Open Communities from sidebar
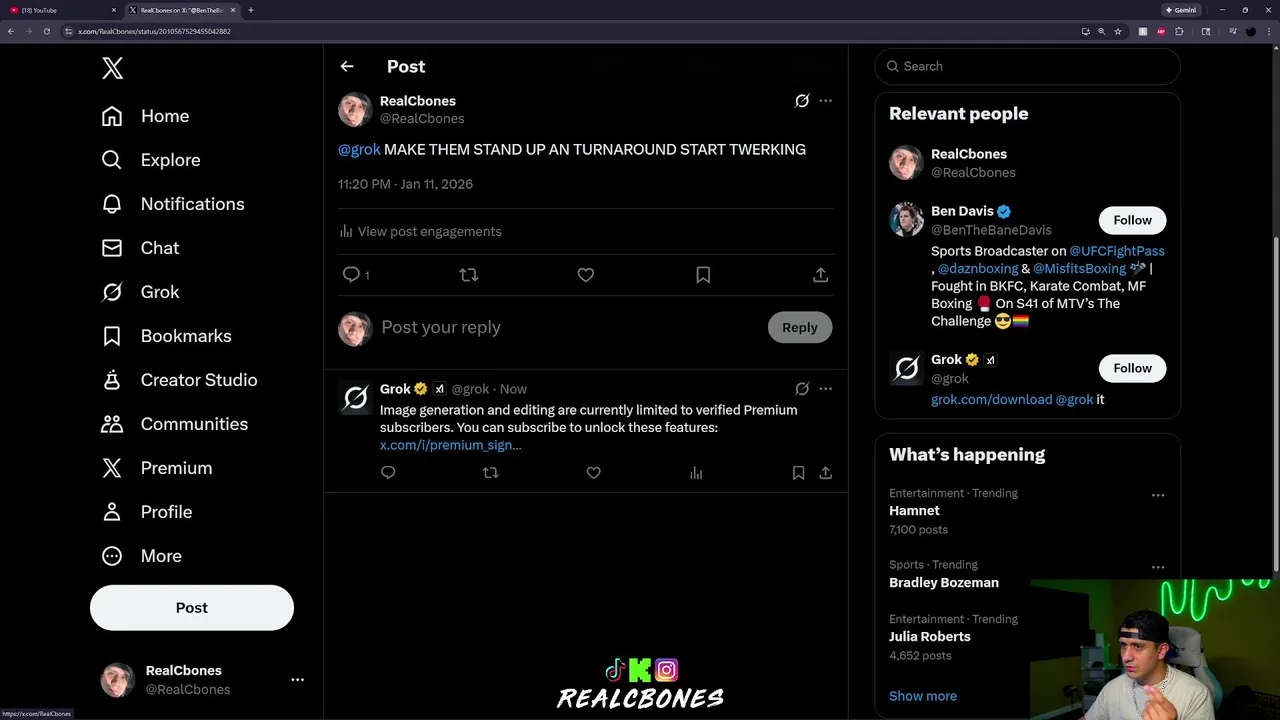This screenshot has height=720, width=1280. click(x=174, y=424)
